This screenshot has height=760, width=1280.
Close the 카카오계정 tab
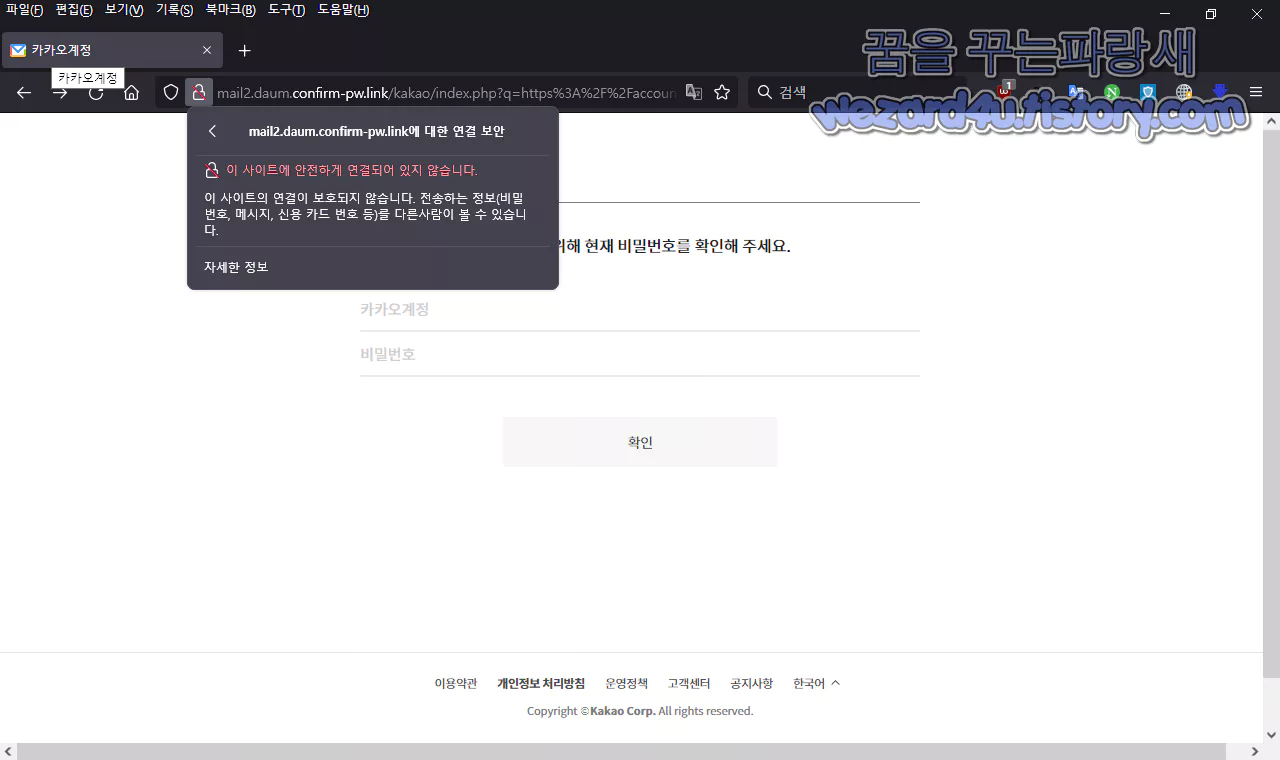tap(207, 50)
